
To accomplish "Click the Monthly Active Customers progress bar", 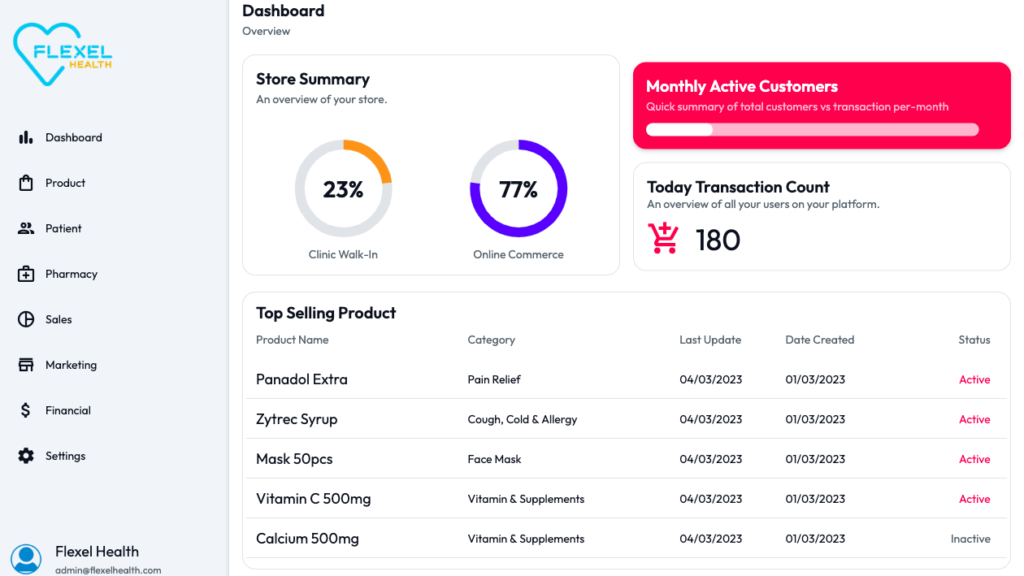I will point(812,129).
